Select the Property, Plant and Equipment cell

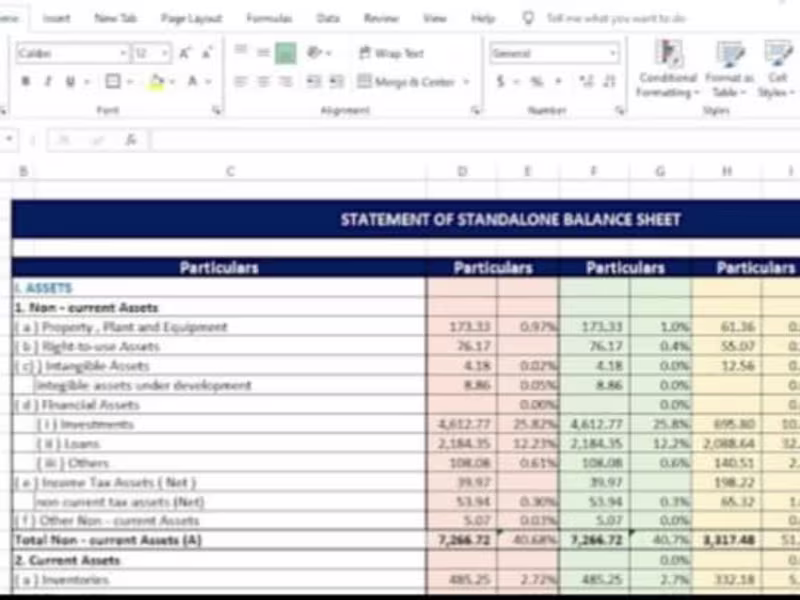(218, 327)
